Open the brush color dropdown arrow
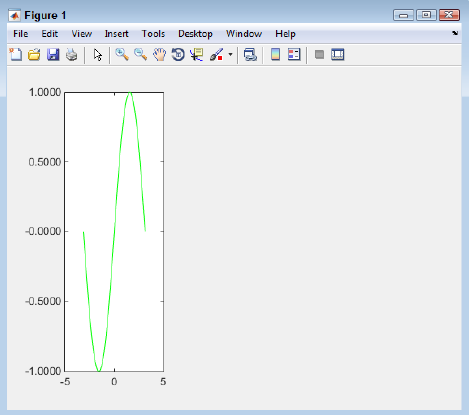Image resolution: width=469 pixels, height=415 pixels. pos(230,54)
